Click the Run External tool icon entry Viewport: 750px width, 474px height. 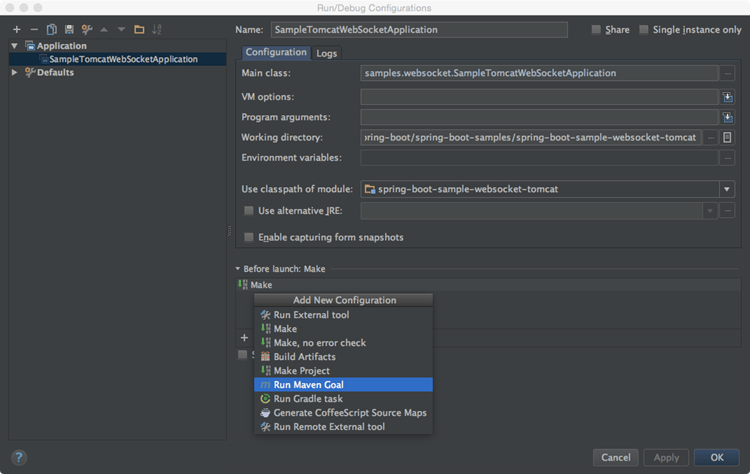(x=265, y=315)
